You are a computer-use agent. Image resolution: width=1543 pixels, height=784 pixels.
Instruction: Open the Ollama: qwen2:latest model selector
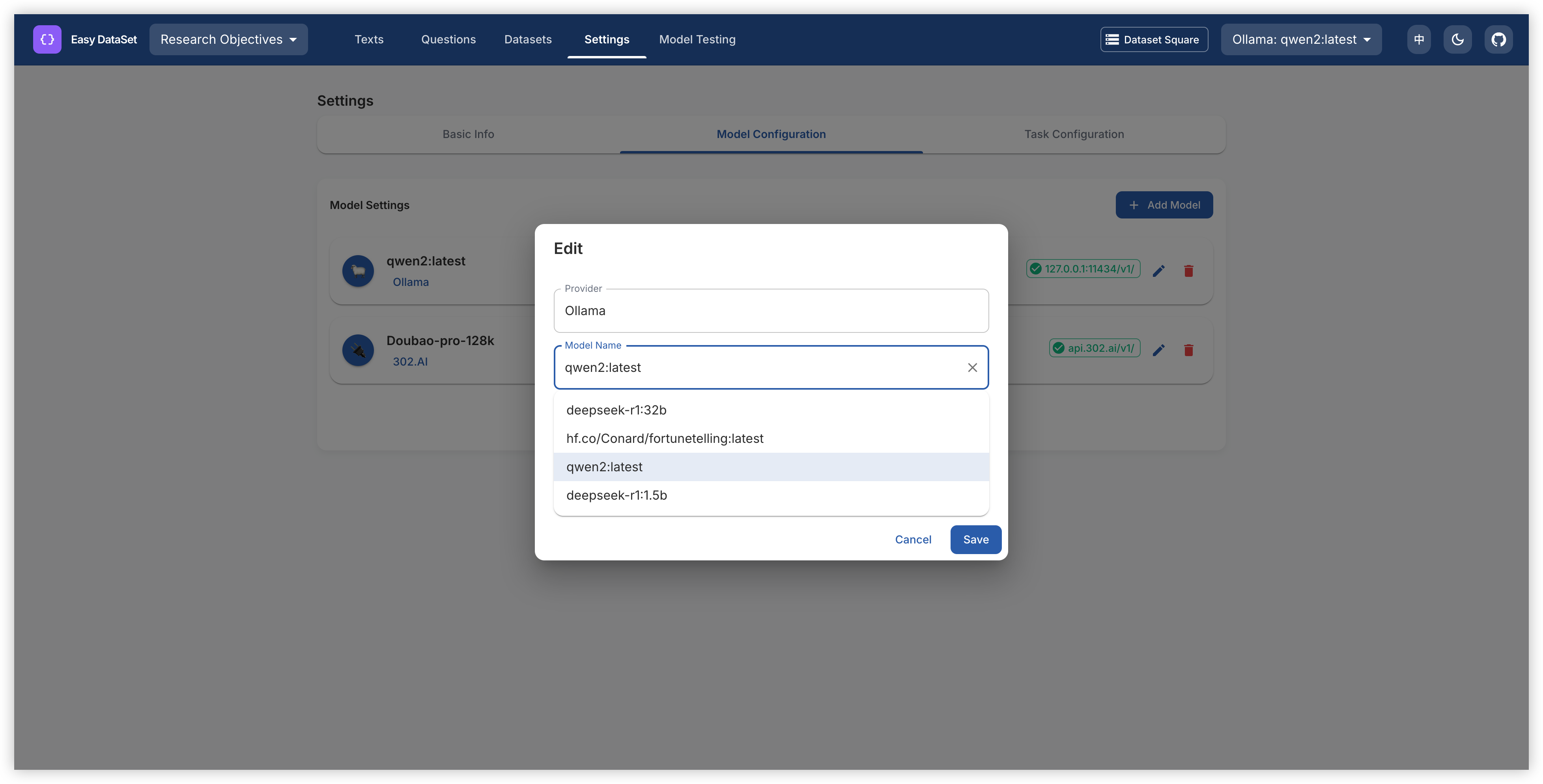click(1301, 39)
